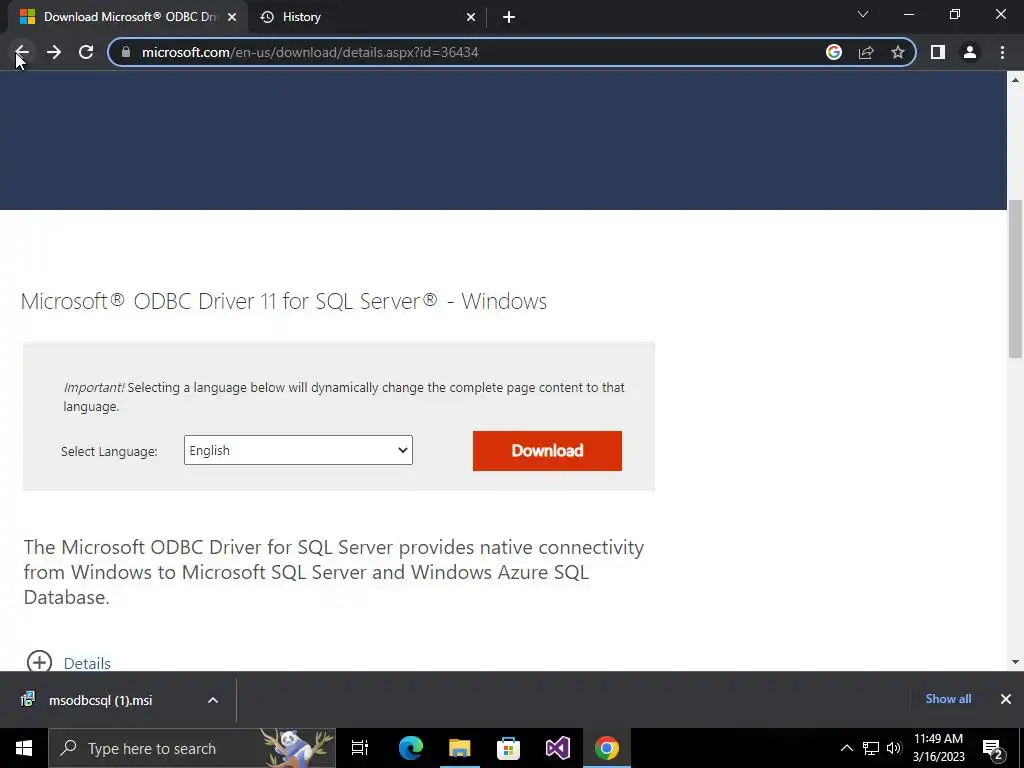The height and width of the screenshot is (768, 1024).
Task: Show all downloads
Action: (x=948, y=699)
